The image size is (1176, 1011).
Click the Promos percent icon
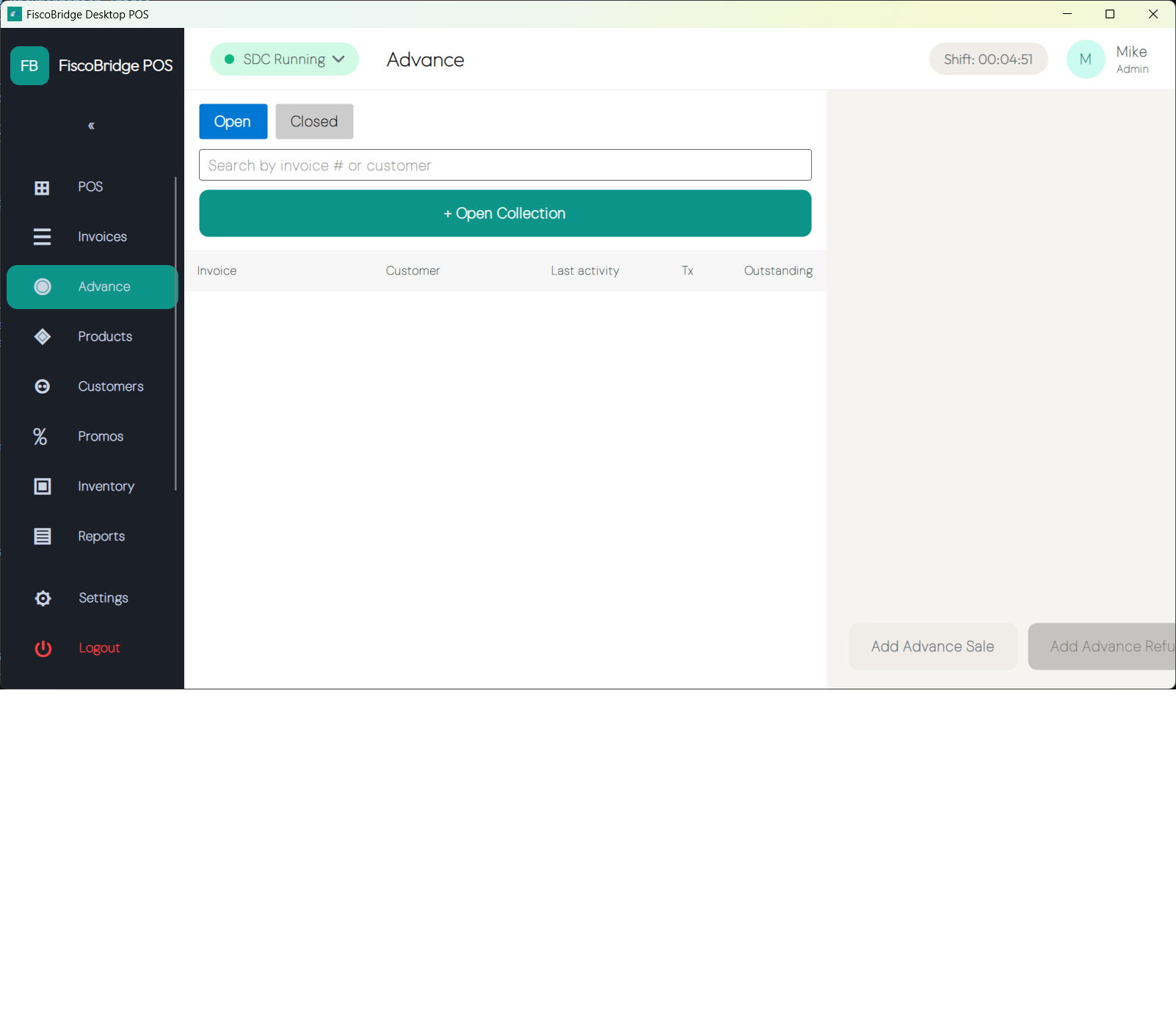(40, 436)
